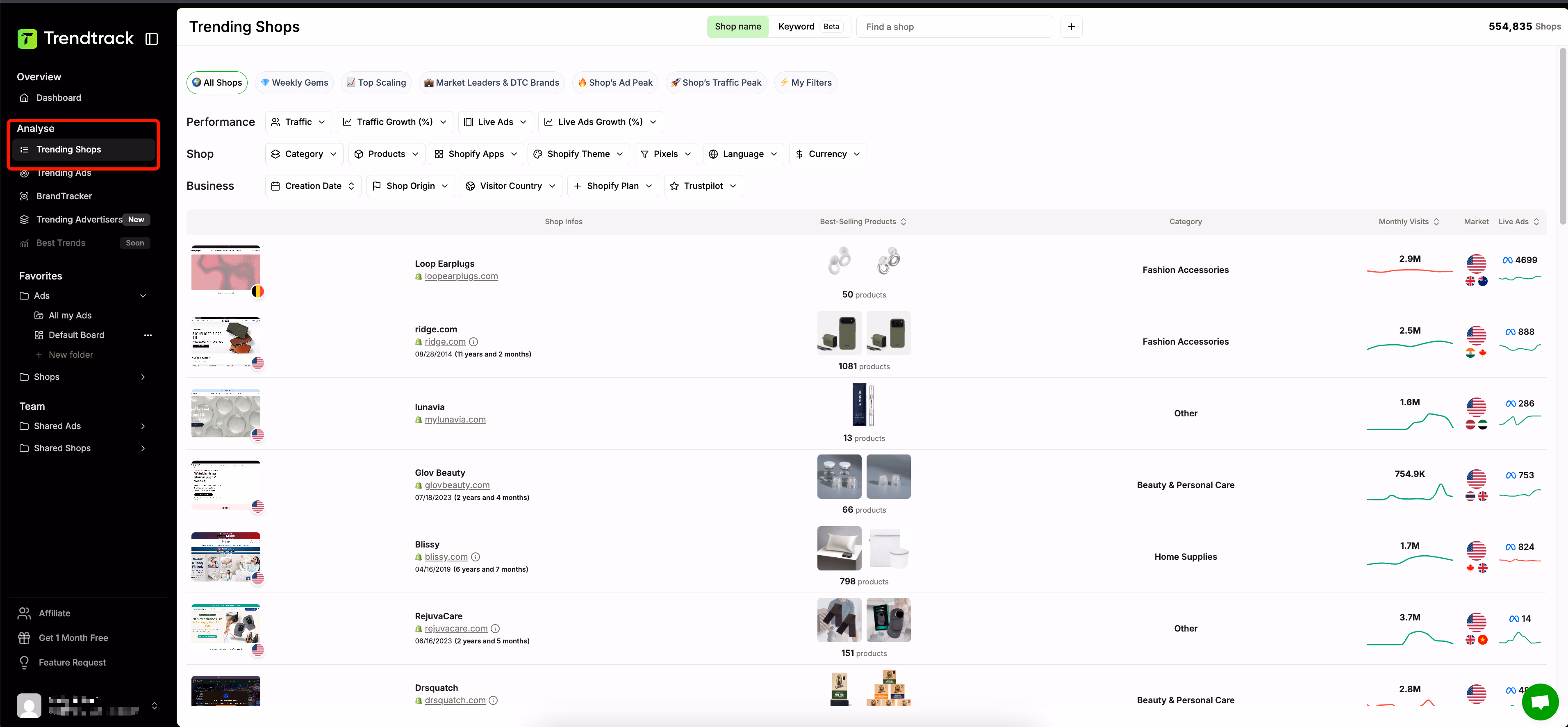Collapse the Ads folder in Favorites

[x=143, y=295]
